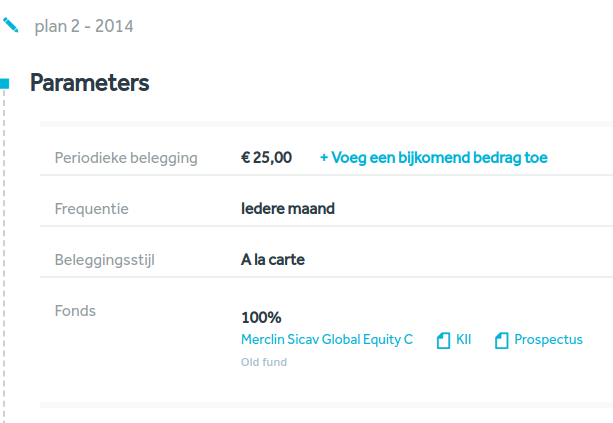
Task: Click the pencil edit icon beside plan name
Action: click(11, 24)
